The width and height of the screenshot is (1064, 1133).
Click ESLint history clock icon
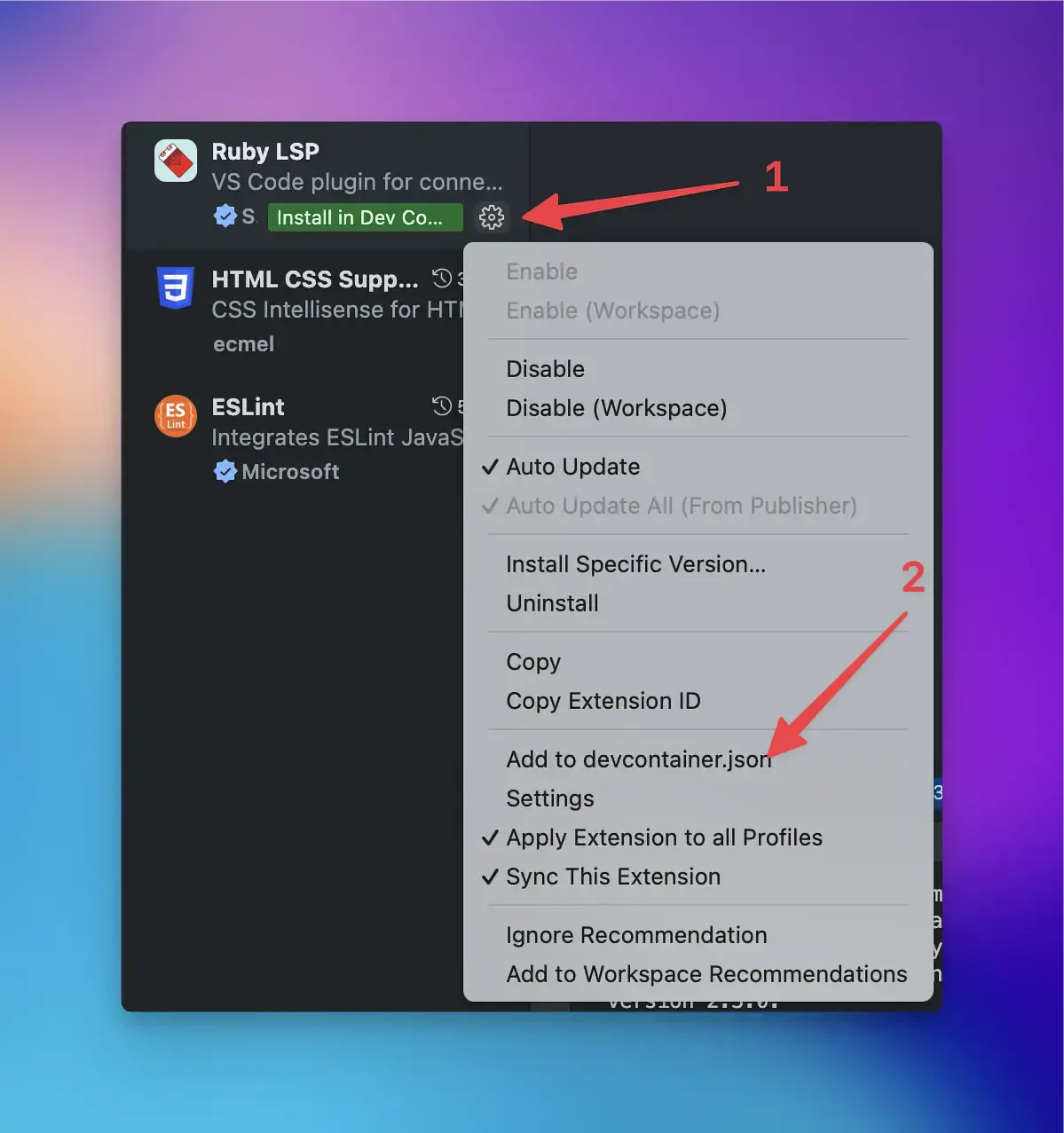pyautogui.click(x=442, y=406)
